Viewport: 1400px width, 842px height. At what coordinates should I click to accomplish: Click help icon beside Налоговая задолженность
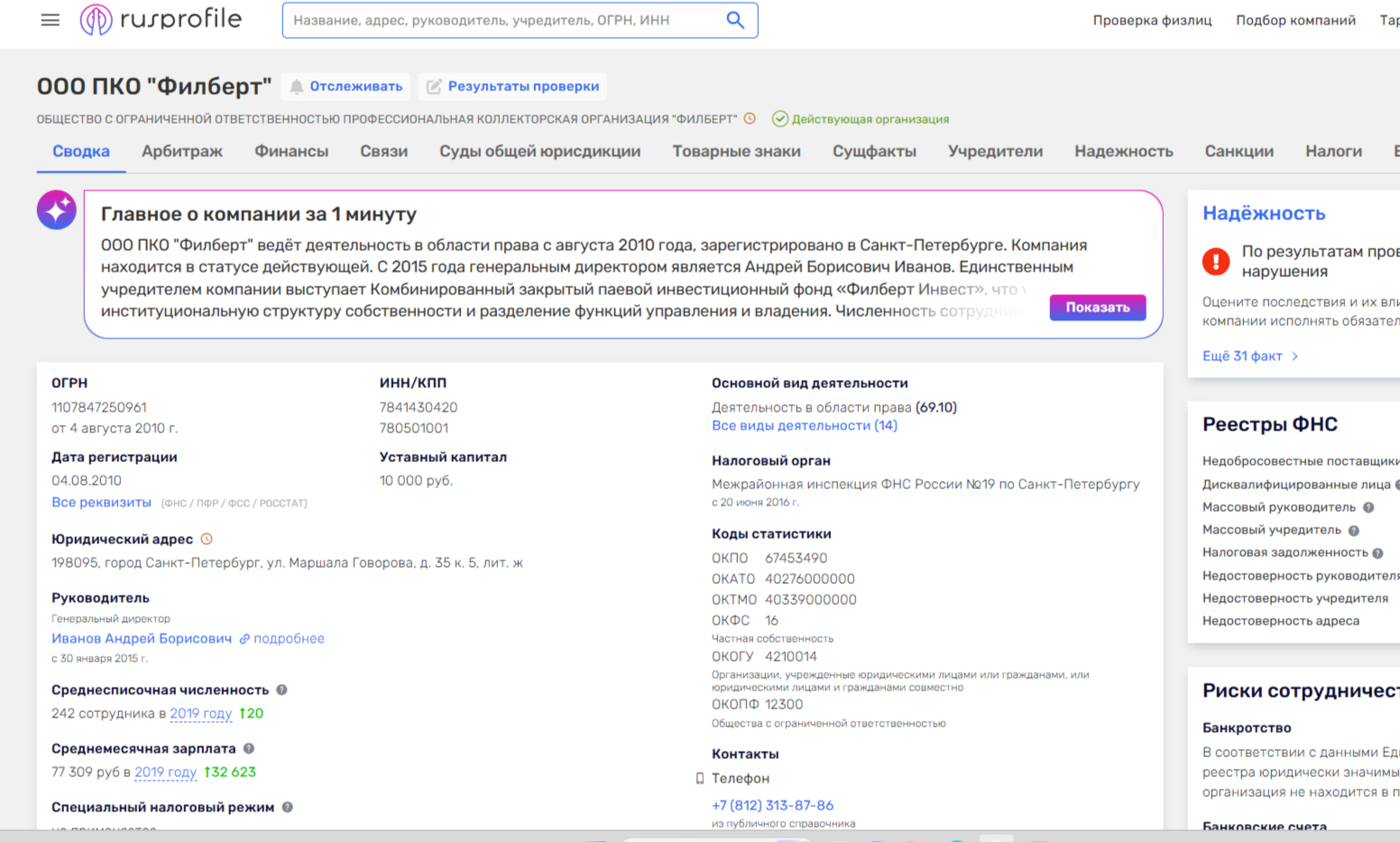point(1377,552)
